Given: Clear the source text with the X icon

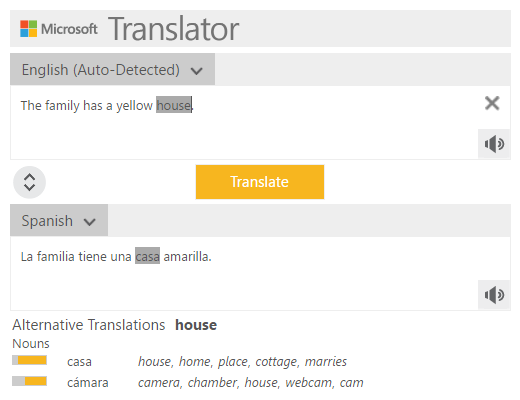Looking at the screenshot, I should [492, 103].
